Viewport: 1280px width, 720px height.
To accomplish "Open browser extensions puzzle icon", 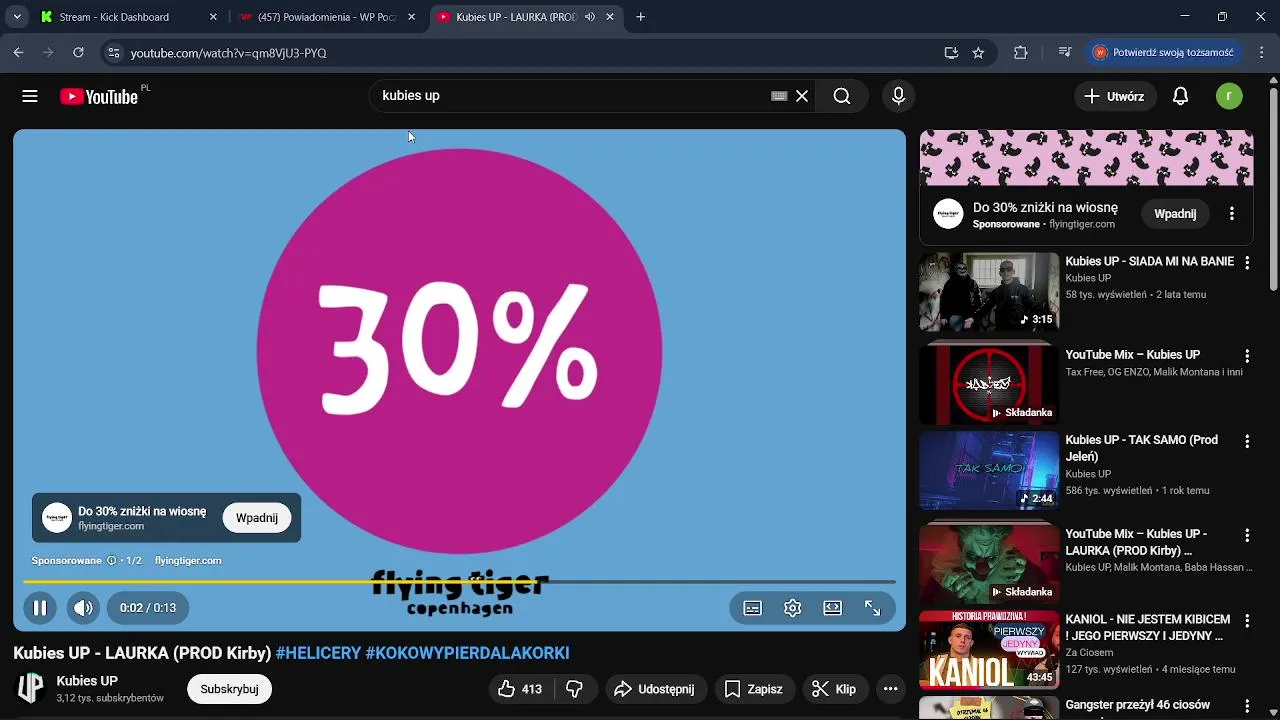I will [x=1021, y=53].
